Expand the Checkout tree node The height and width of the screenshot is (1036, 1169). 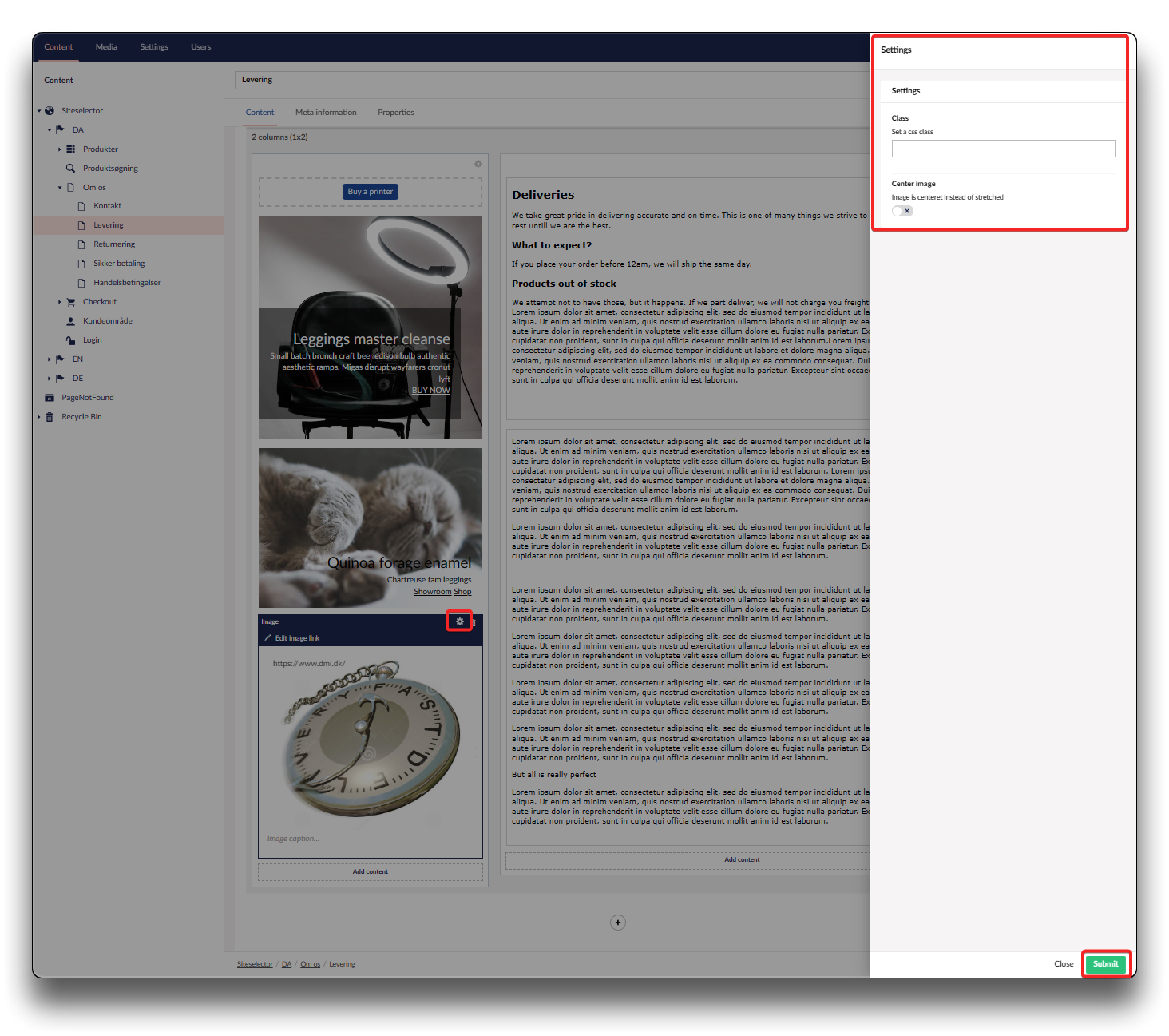coord(59,302)
